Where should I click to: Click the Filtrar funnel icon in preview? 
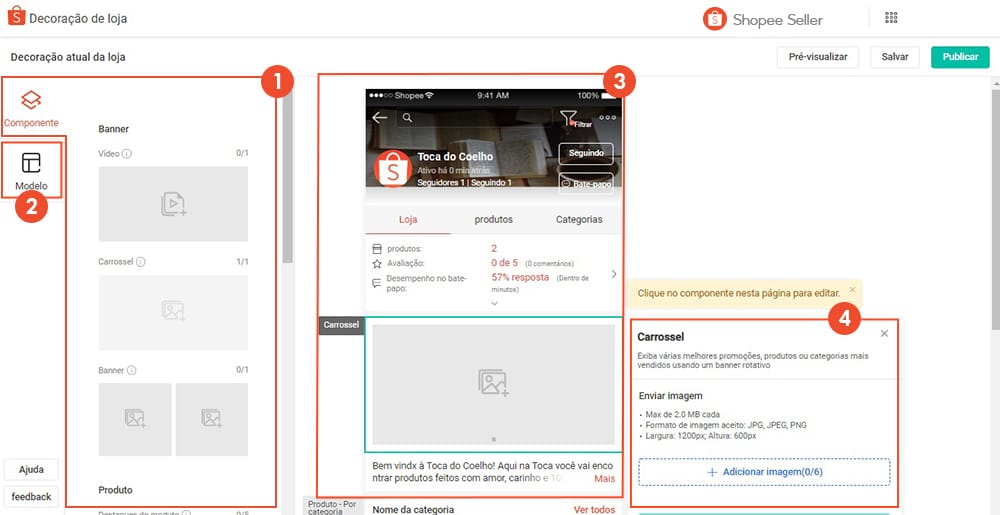click(569, 118)
